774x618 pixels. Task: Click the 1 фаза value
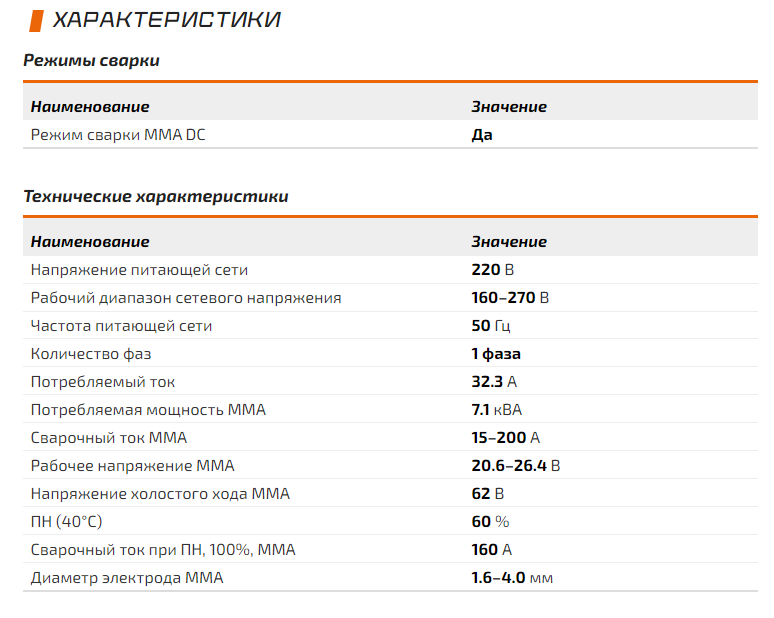[x=496, y=354]
